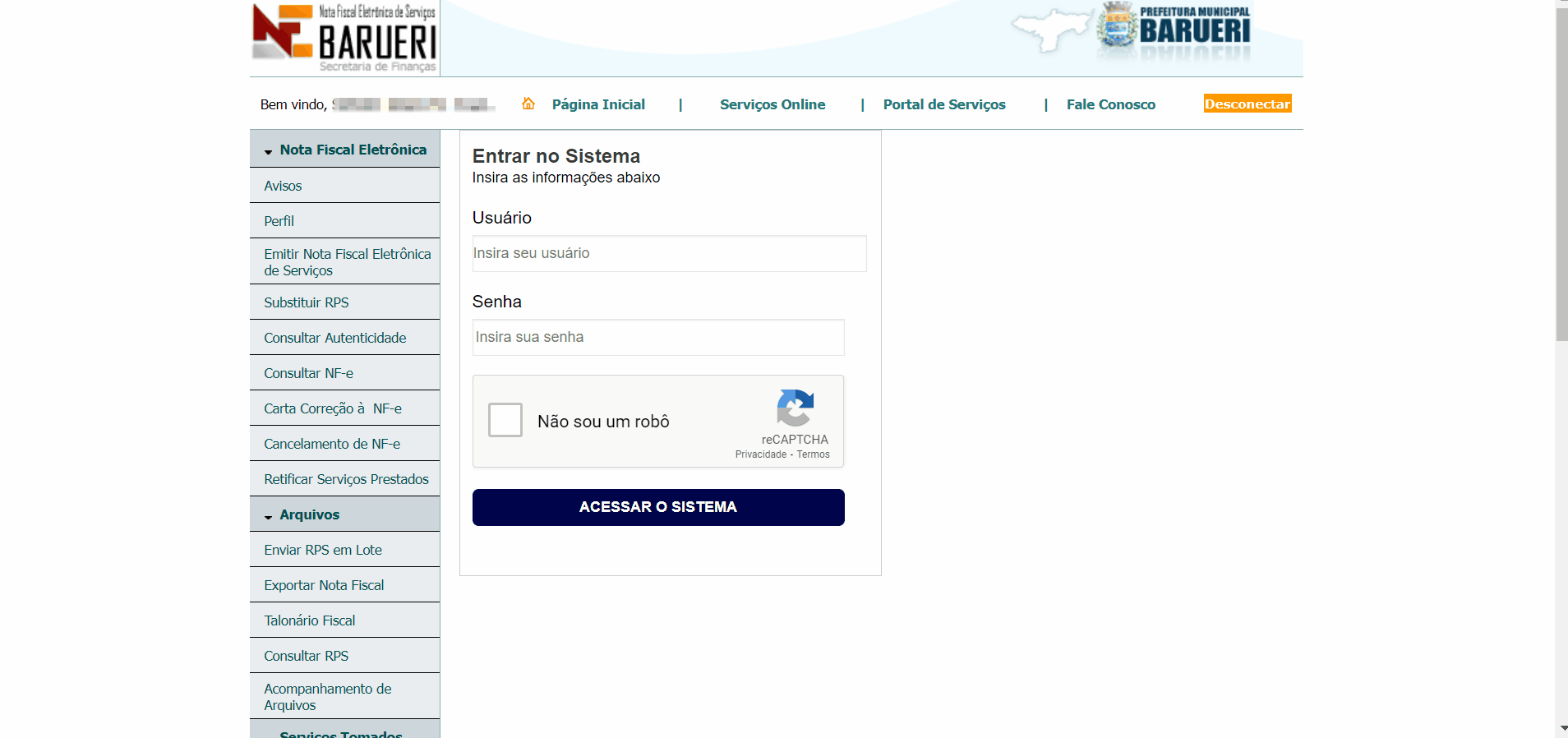This screenshot has height=738, width=1568.
Task: Click the 'Bem vindo' greeting text
Action: pos(293,104)
